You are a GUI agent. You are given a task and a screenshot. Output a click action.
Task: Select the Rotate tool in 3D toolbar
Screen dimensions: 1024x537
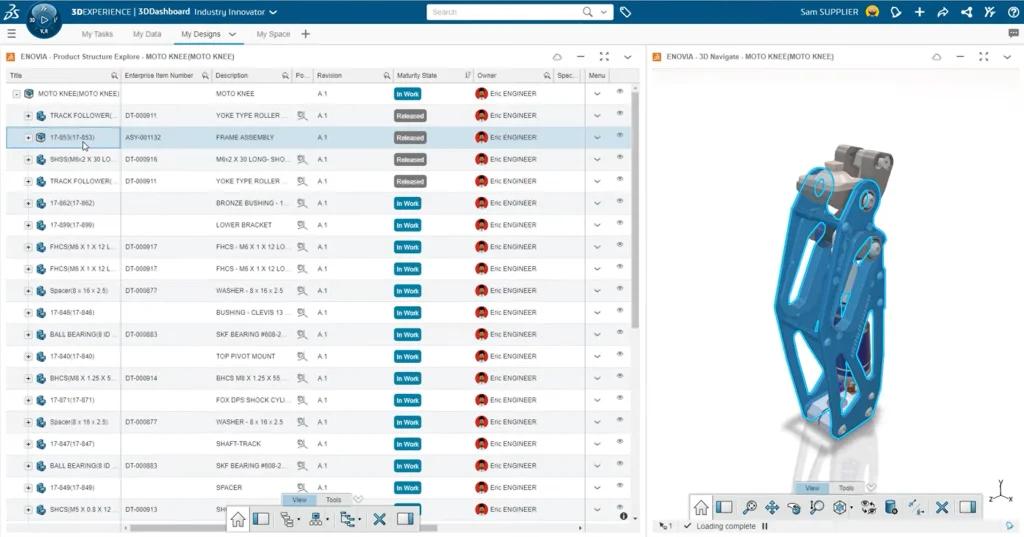point(794,507)
